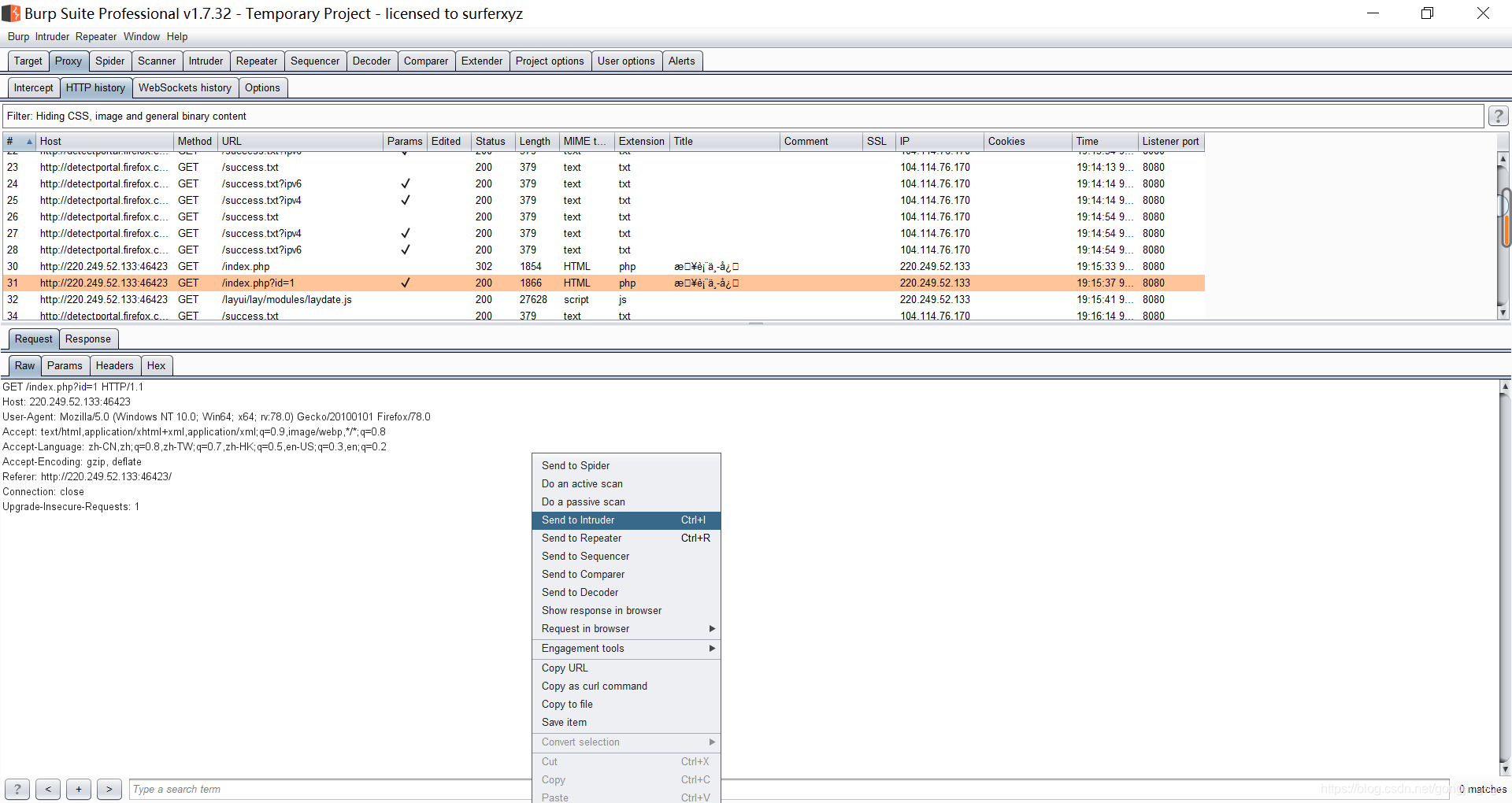Select history row 32 laydate.js
This screenshot has height=803, width=1512.
pyautogui.click(x=603, y=299)
